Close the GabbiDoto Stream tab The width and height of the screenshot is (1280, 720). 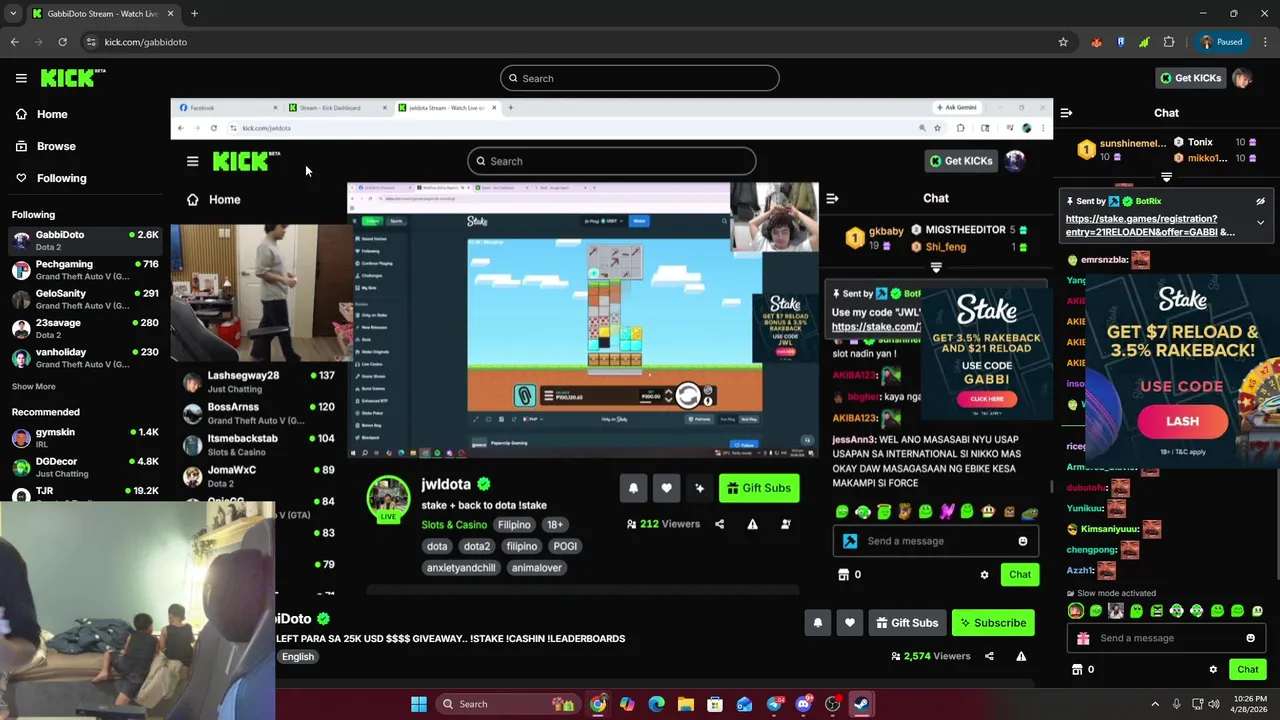(170, 14)
